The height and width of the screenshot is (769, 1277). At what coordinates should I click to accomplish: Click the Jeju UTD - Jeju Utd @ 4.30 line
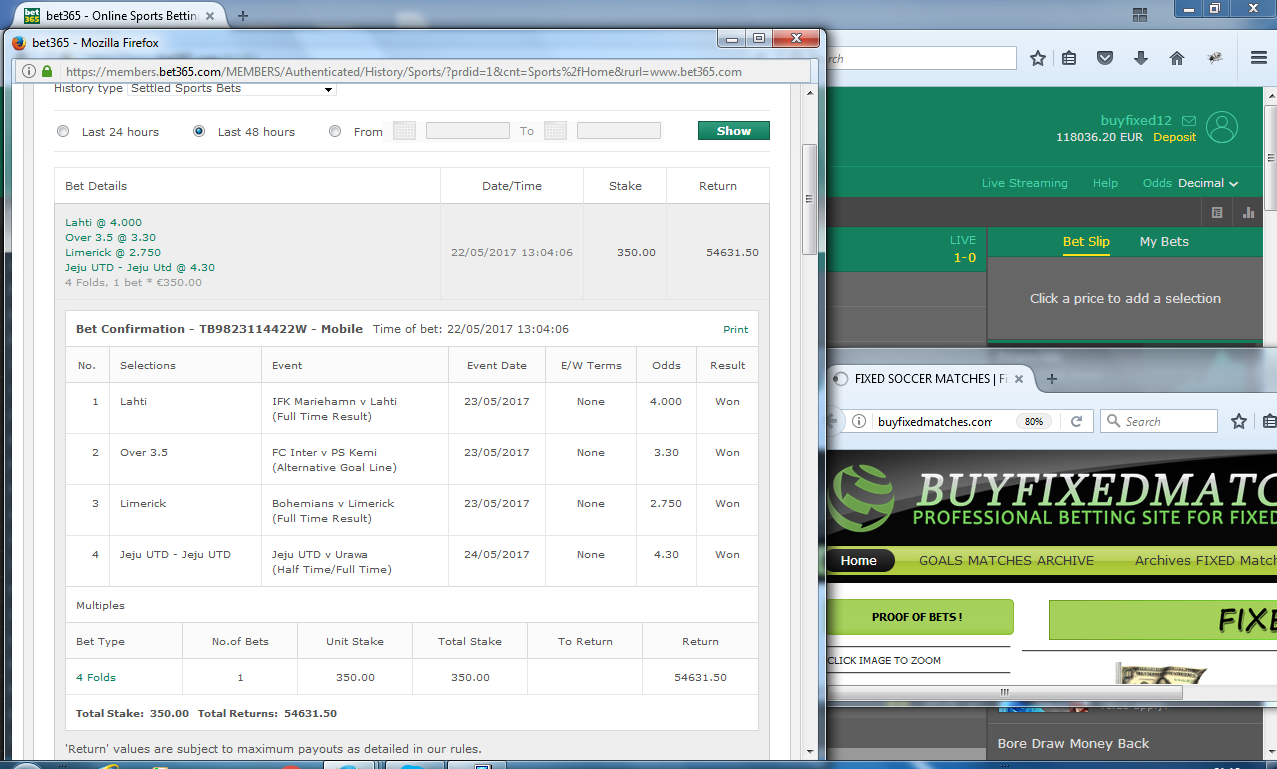pos(140,267)
